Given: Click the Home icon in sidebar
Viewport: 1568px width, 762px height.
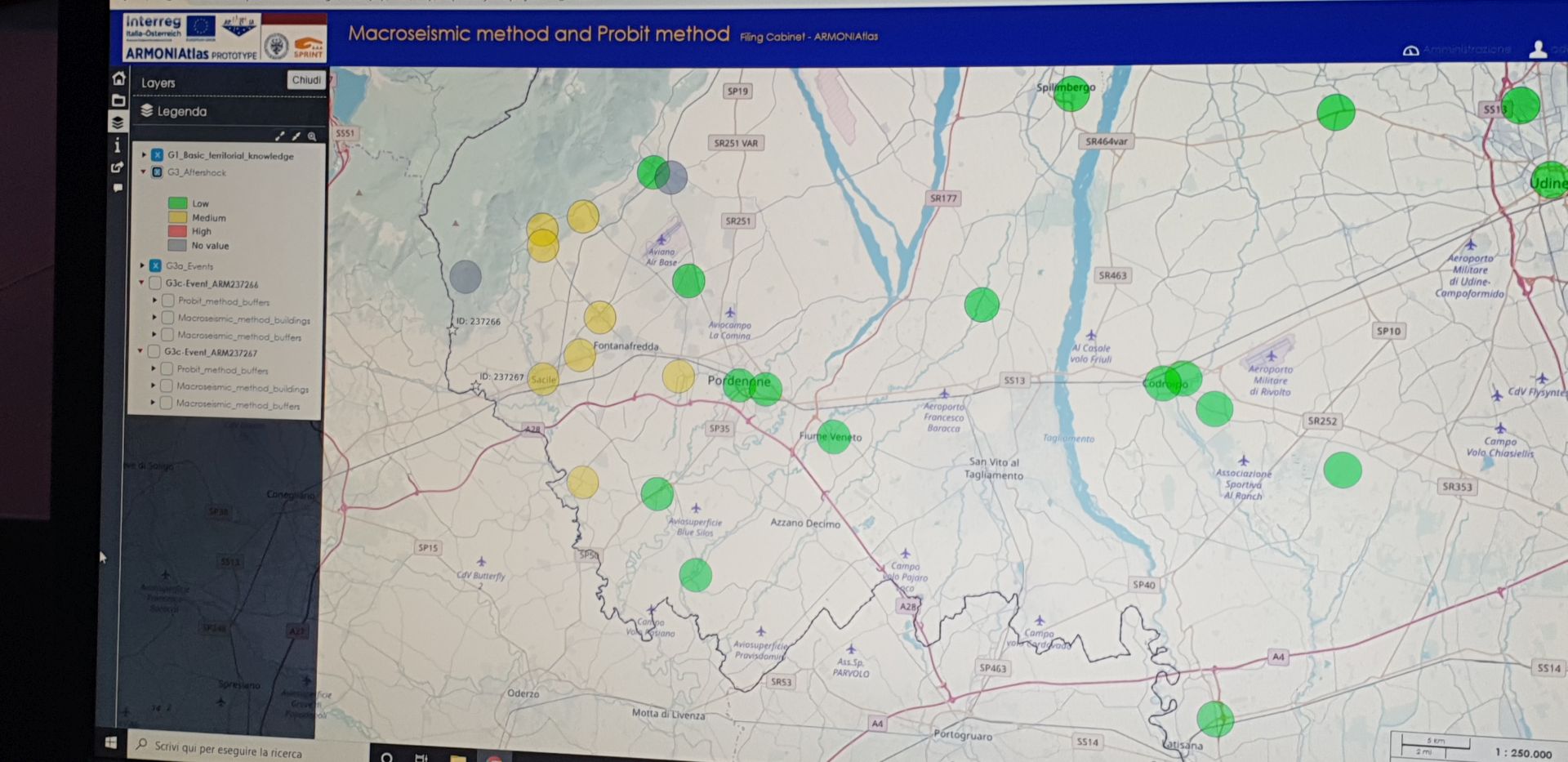Looking at the screenshot, I should (x=118, y=78).
